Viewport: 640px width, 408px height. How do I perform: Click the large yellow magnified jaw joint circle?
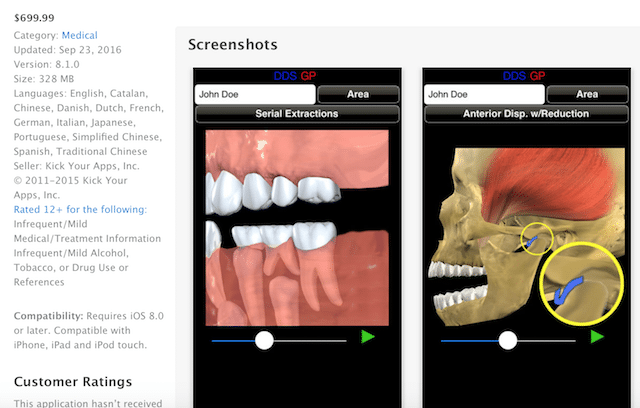pyautogui.click(x=582, y=284)
